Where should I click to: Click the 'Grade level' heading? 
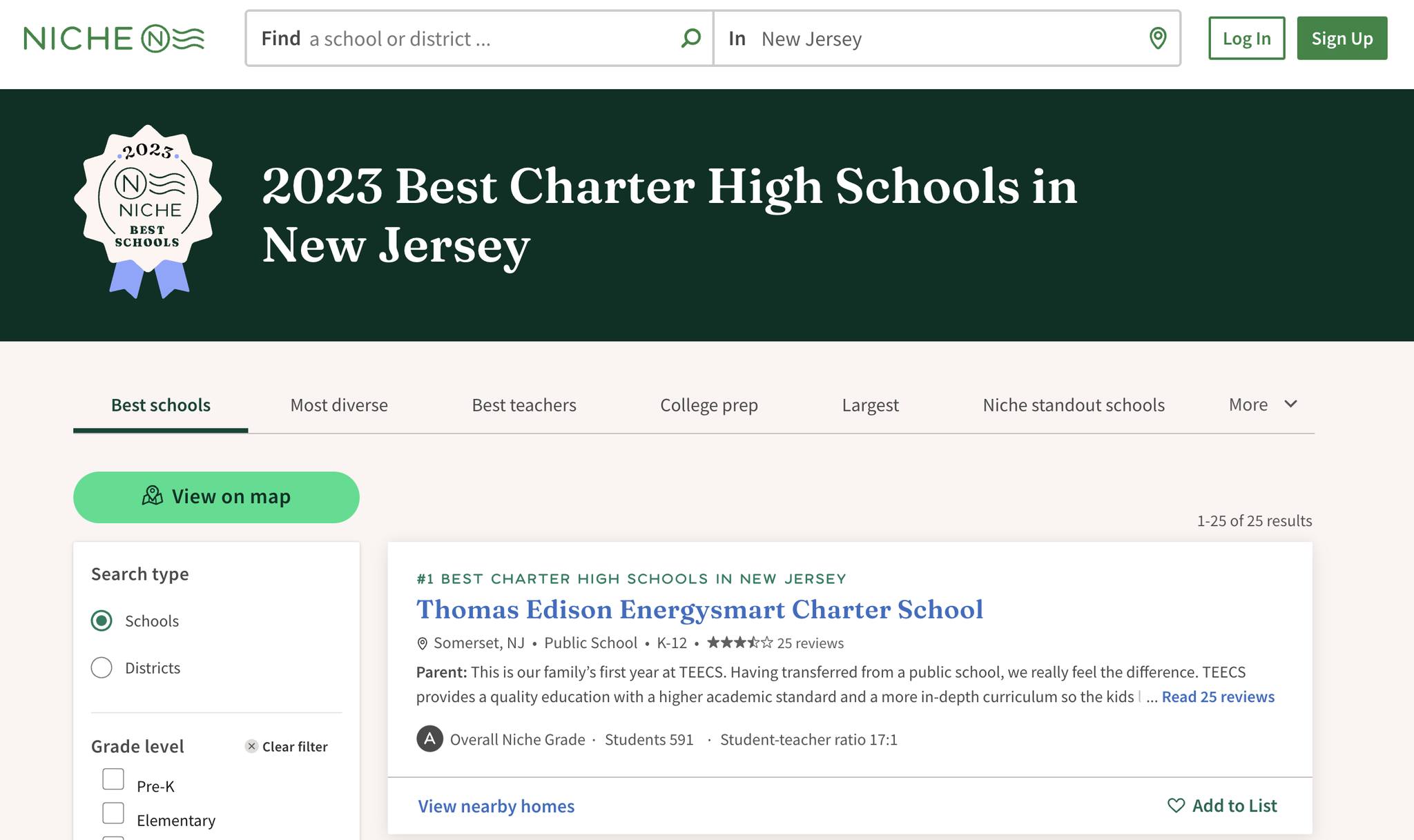coord(137,746)
